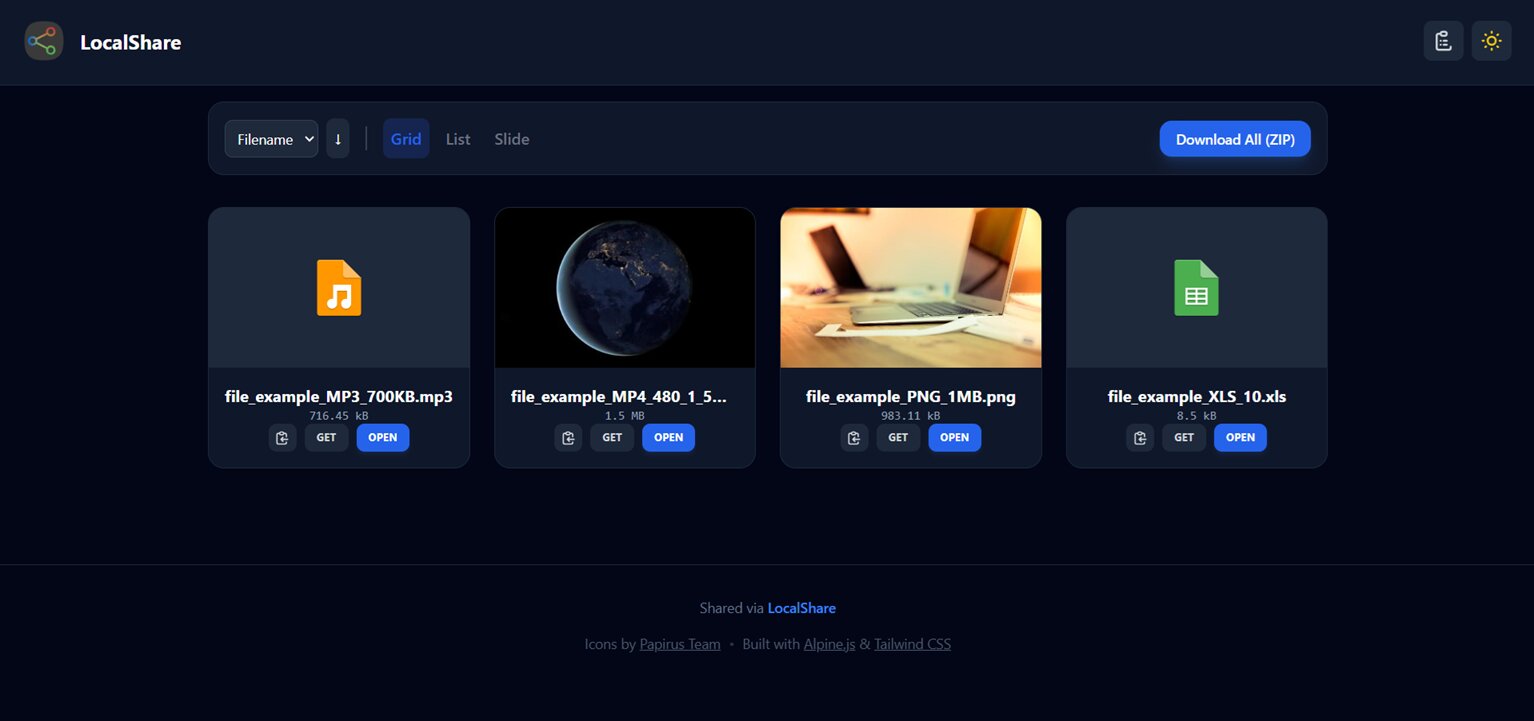Switch to List view
1534x721 pixels.
(x=458, y=139)
